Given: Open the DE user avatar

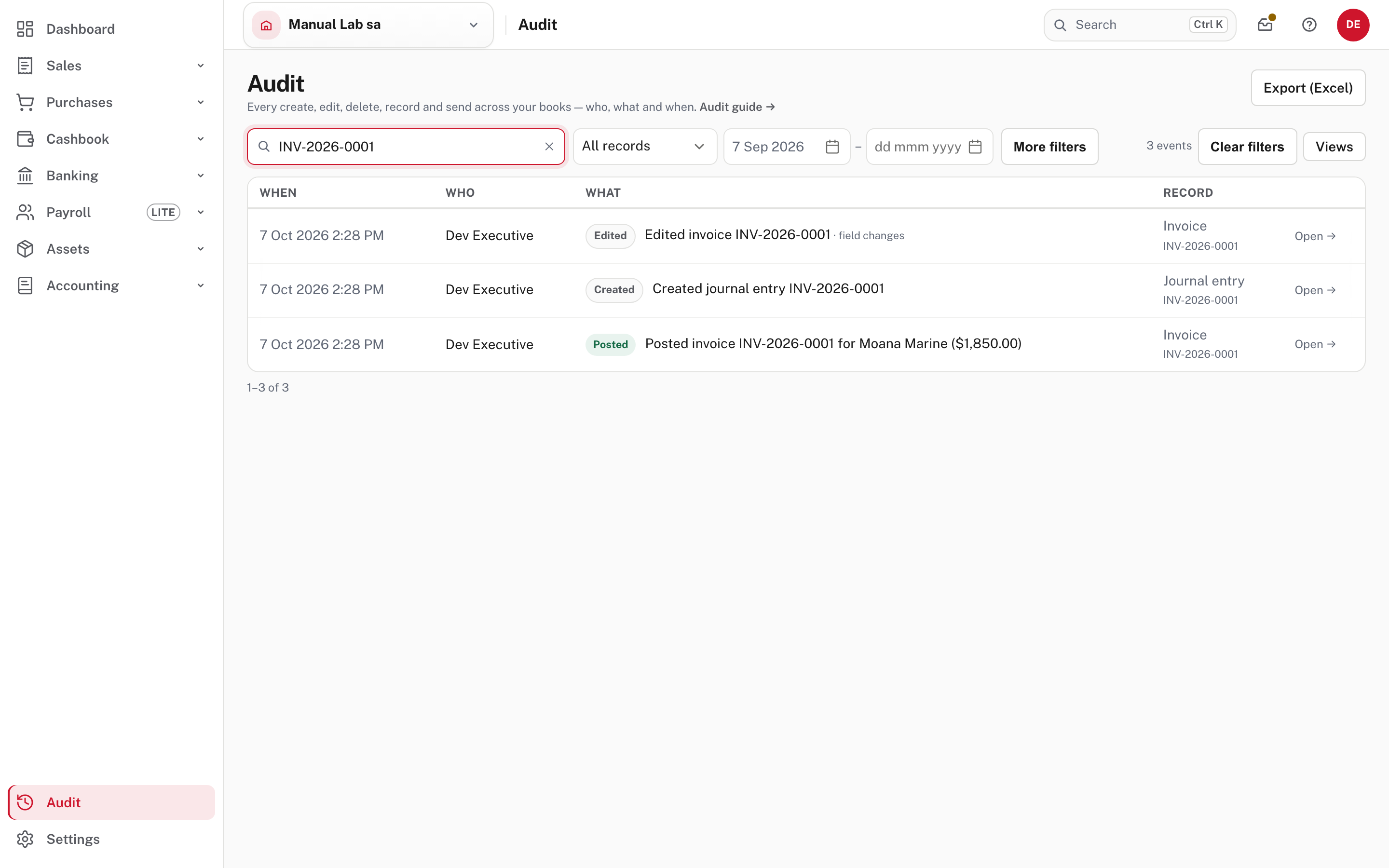Looking at the screenshot, I should click(x=1353, y=25).
